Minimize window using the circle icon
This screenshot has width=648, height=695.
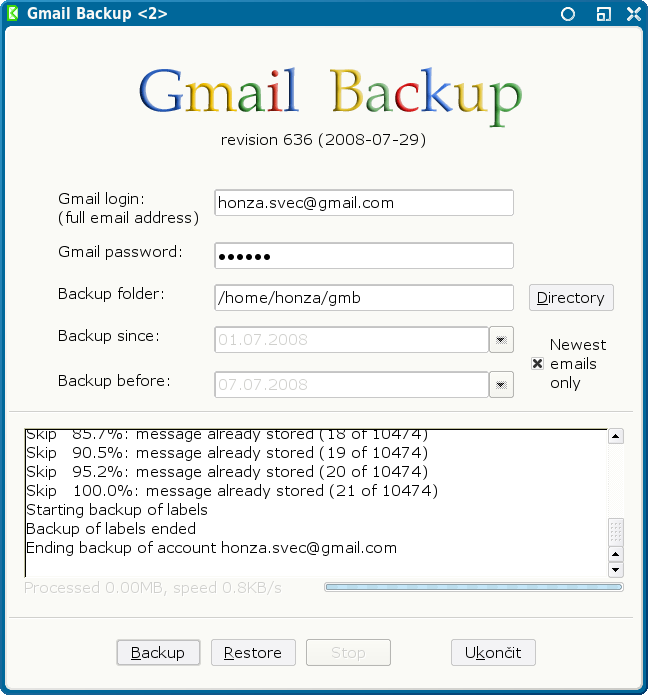tap(568, 14)
